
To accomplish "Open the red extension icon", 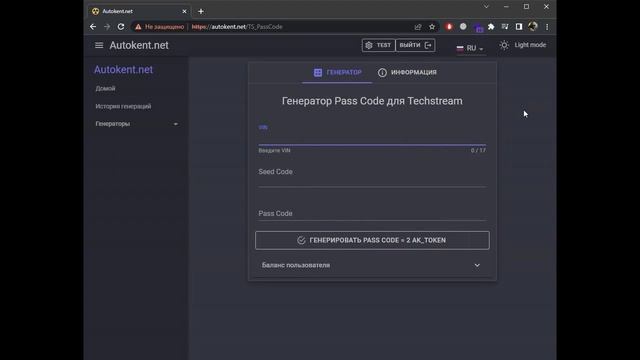I will click(449, 27).
